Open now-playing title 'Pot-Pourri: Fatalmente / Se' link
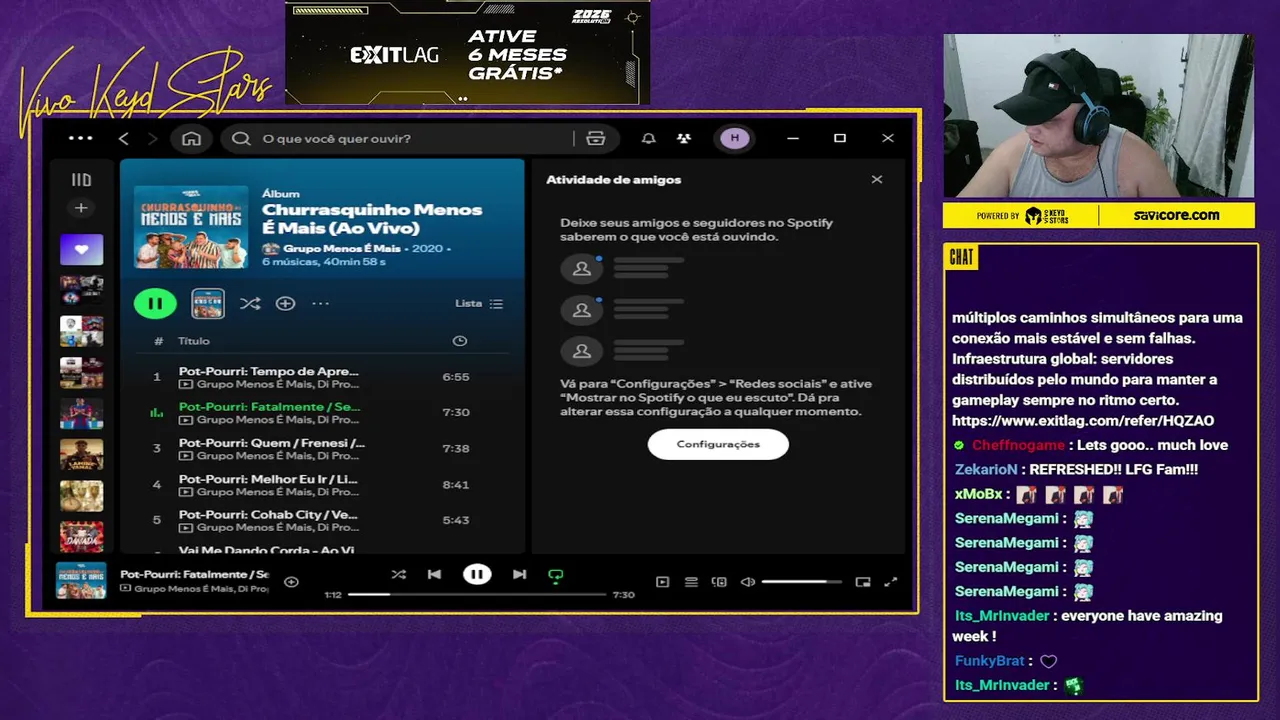Viewport: 1280px width, 720px height. [x=194, y=574]
